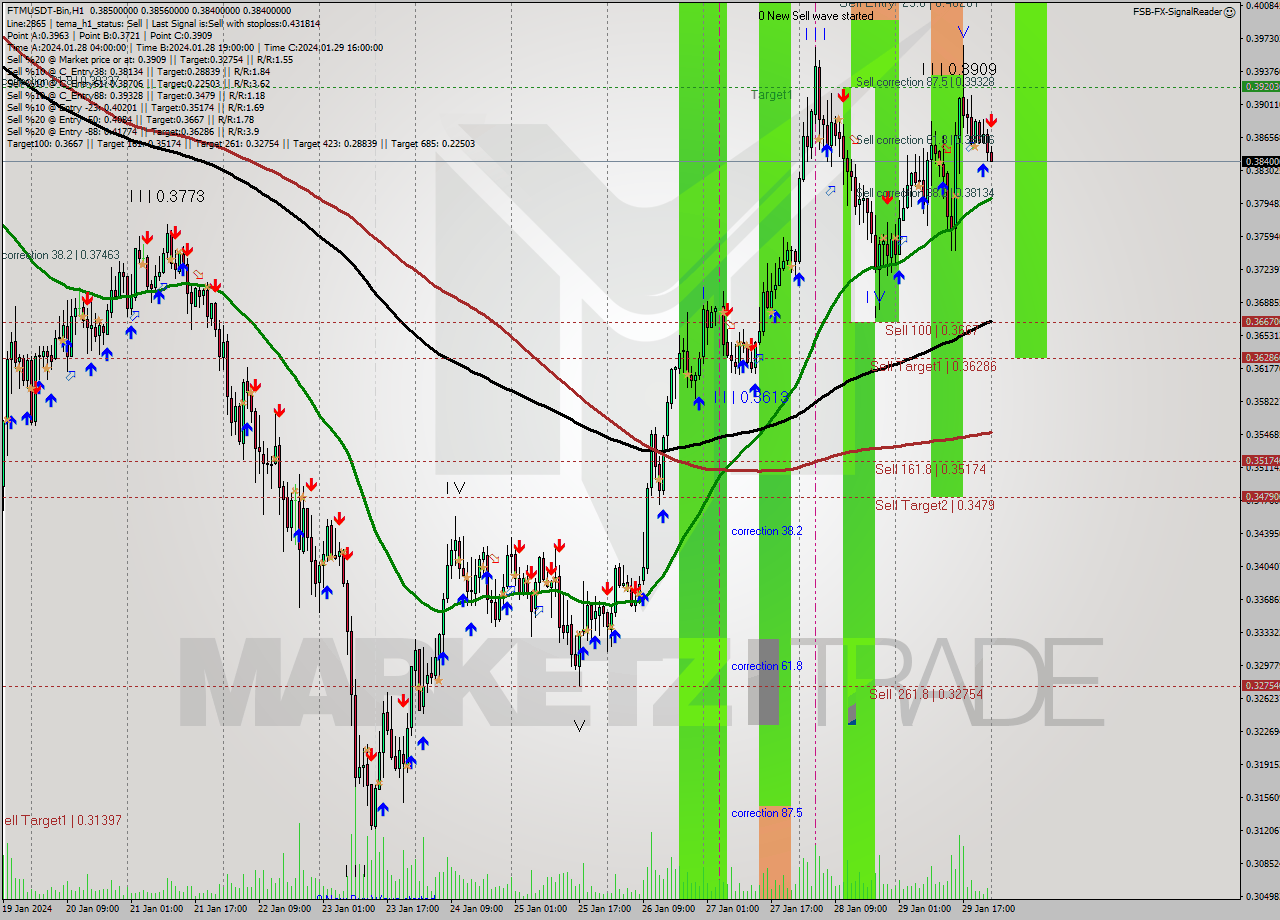Select the green 'Target1' label
Screen dimensions: 1280x920
click(771, 94)
